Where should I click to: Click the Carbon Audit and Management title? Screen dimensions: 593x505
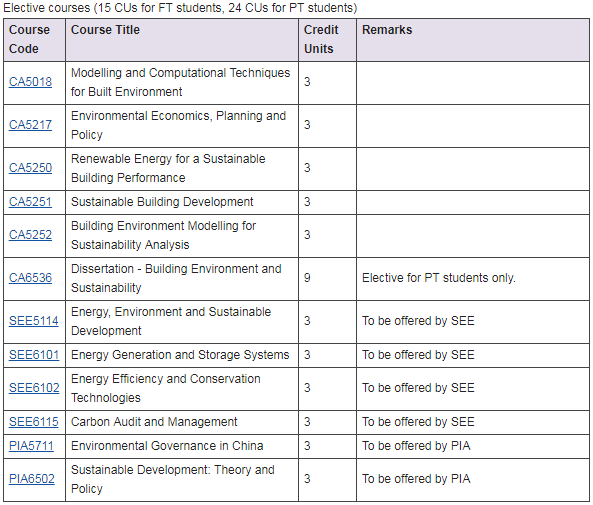[x=154, y=422]
